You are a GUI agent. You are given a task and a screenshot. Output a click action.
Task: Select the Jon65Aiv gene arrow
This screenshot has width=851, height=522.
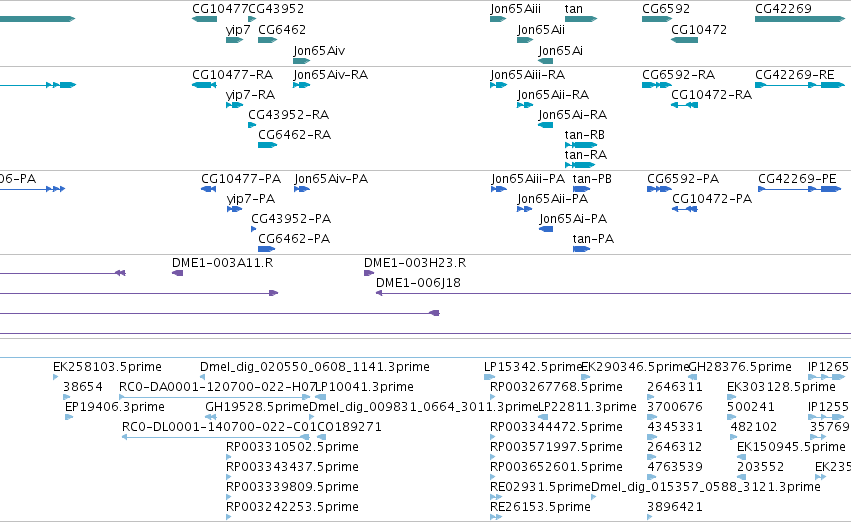click(301, 61)
